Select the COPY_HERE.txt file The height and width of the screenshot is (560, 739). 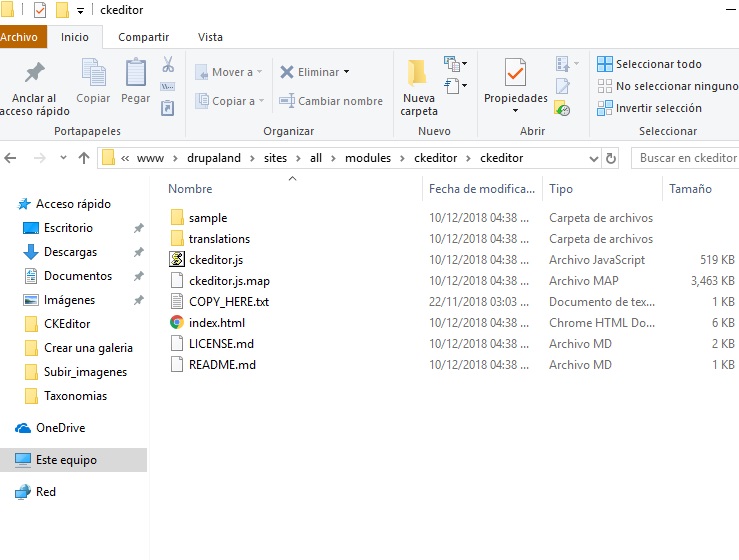tap(229, 302)
